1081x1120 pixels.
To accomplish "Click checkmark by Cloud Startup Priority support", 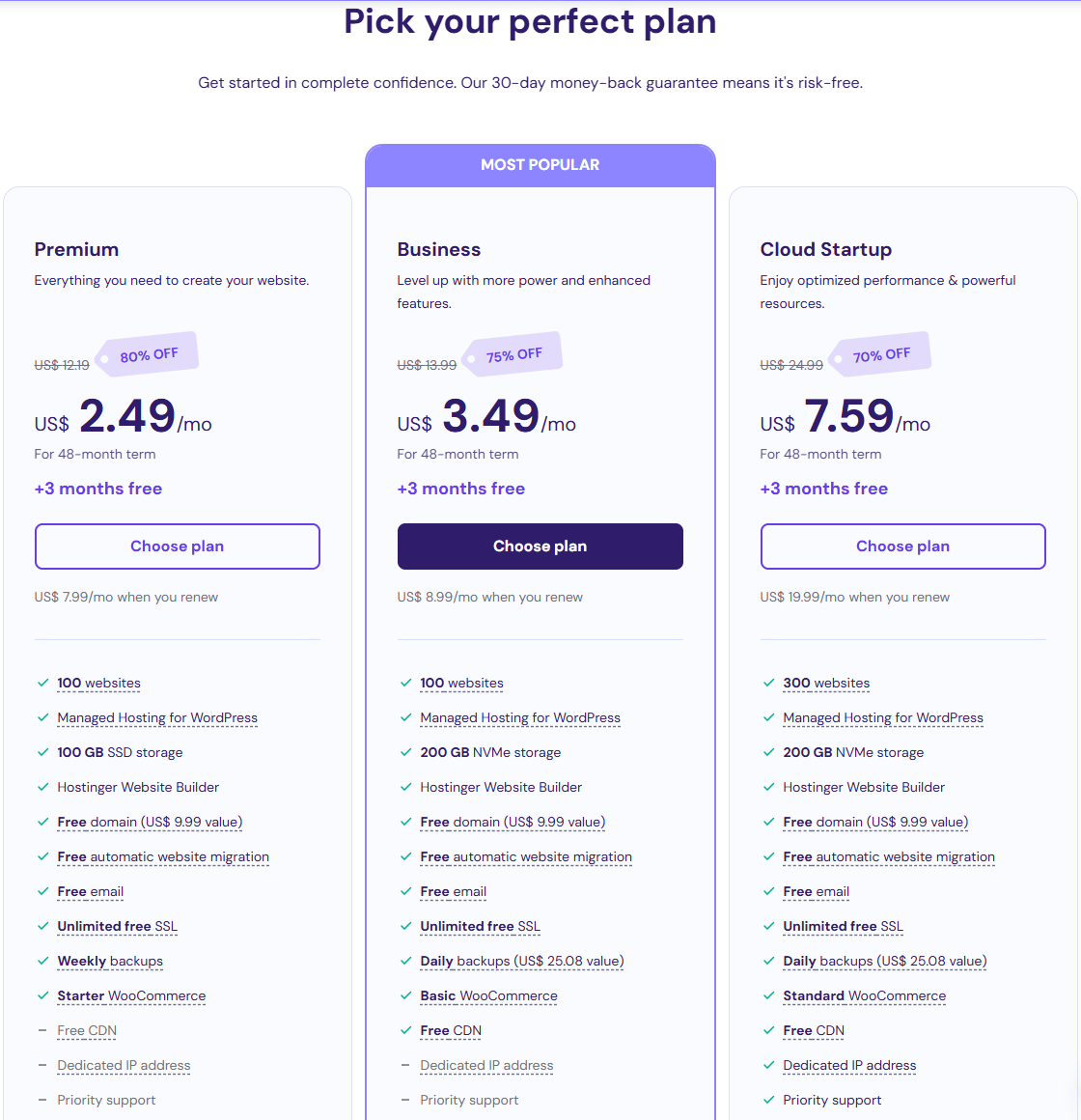I will click(x=768, y=1100).
